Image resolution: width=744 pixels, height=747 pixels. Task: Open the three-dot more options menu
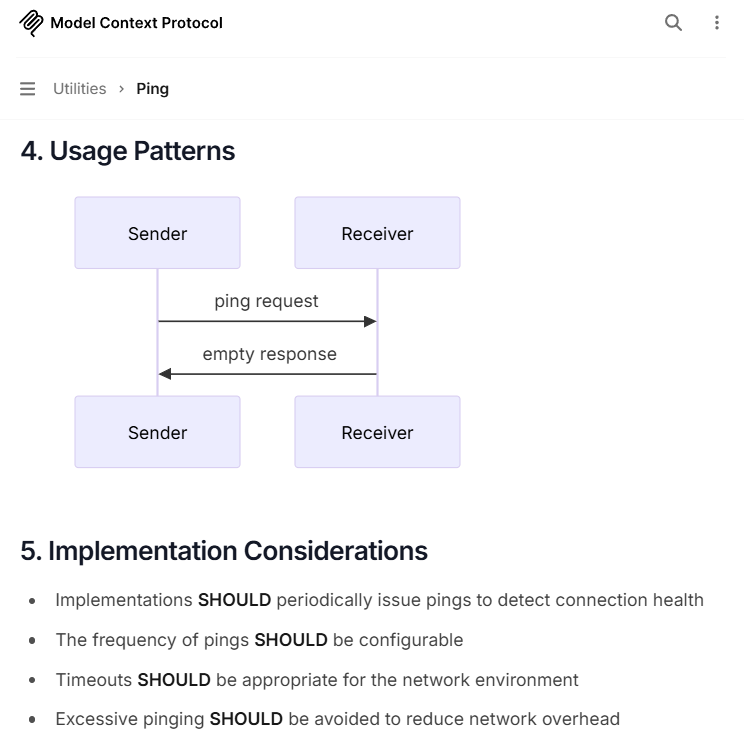pyautogui.click(x=717, y=23)
